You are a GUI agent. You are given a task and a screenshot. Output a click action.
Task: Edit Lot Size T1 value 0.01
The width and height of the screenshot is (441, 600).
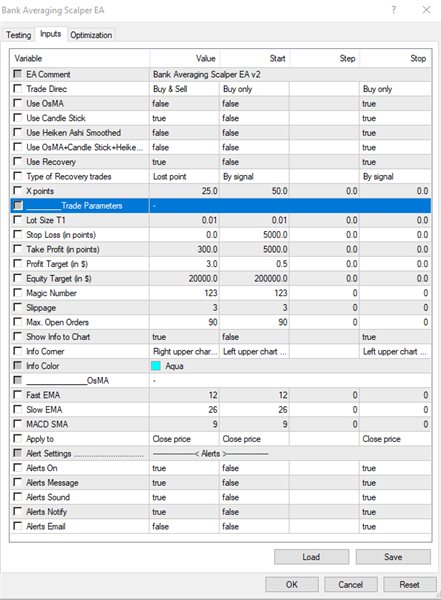coord(185,220)
